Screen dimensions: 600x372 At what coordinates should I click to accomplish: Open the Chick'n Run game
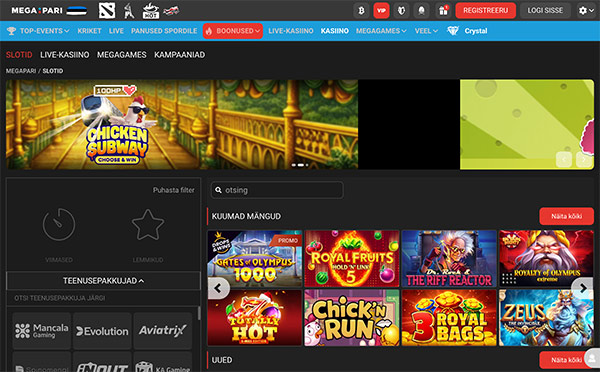click(352, 318)
